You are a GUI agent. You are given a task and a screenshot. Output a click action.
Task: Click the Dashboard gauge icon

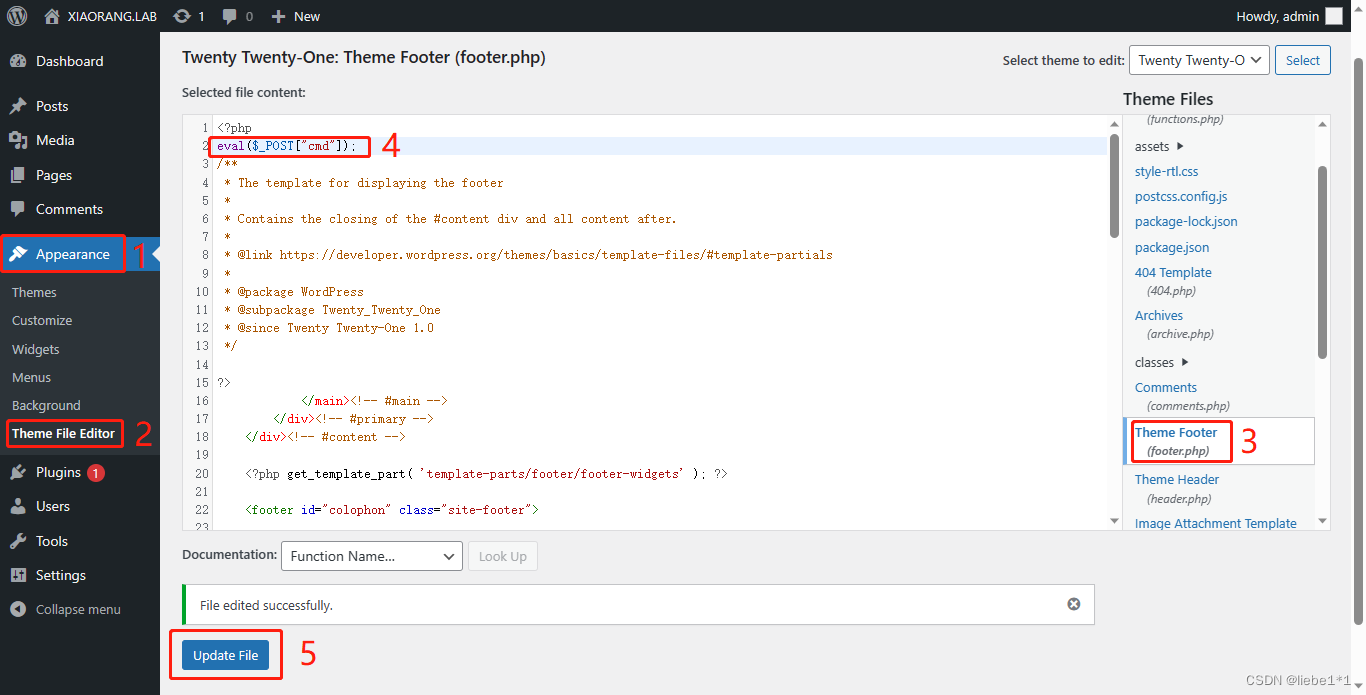point(18,61)
